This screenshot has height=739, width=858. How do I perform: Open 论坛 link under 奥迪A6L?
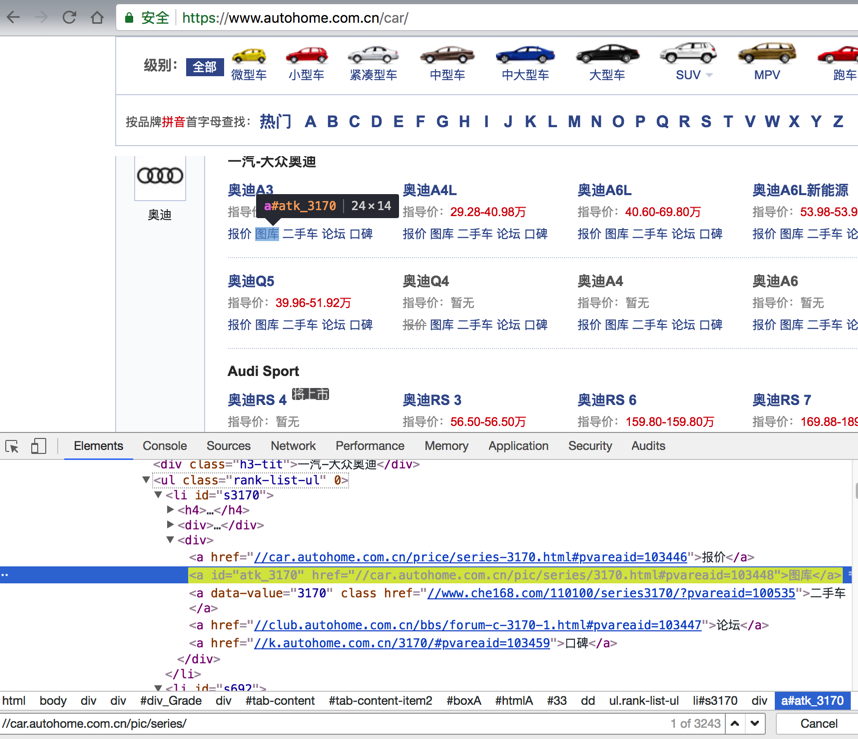683,234
